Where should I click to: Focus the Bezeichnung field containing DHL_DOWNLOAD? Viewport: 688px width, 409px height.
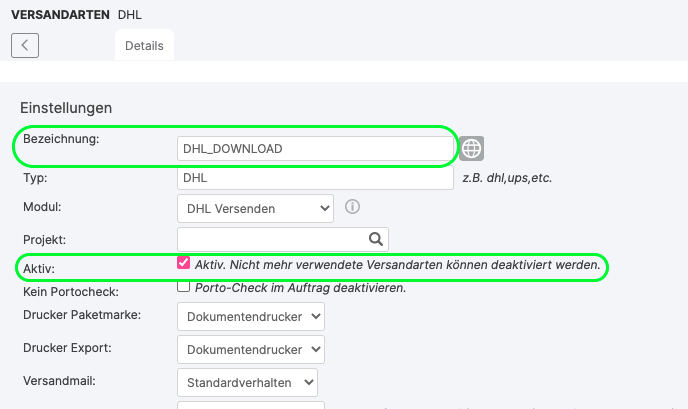tap(315, 149)
